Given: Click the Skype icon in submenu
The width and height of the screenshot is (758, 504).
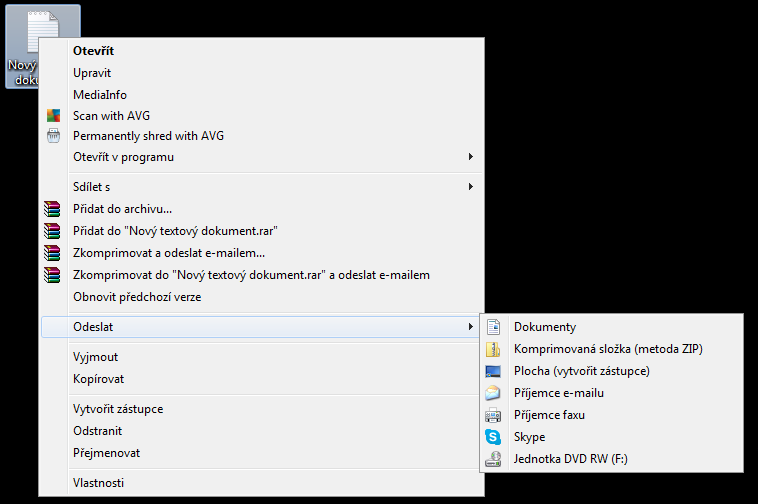Looking at the screenshot, I should [493, 437].
